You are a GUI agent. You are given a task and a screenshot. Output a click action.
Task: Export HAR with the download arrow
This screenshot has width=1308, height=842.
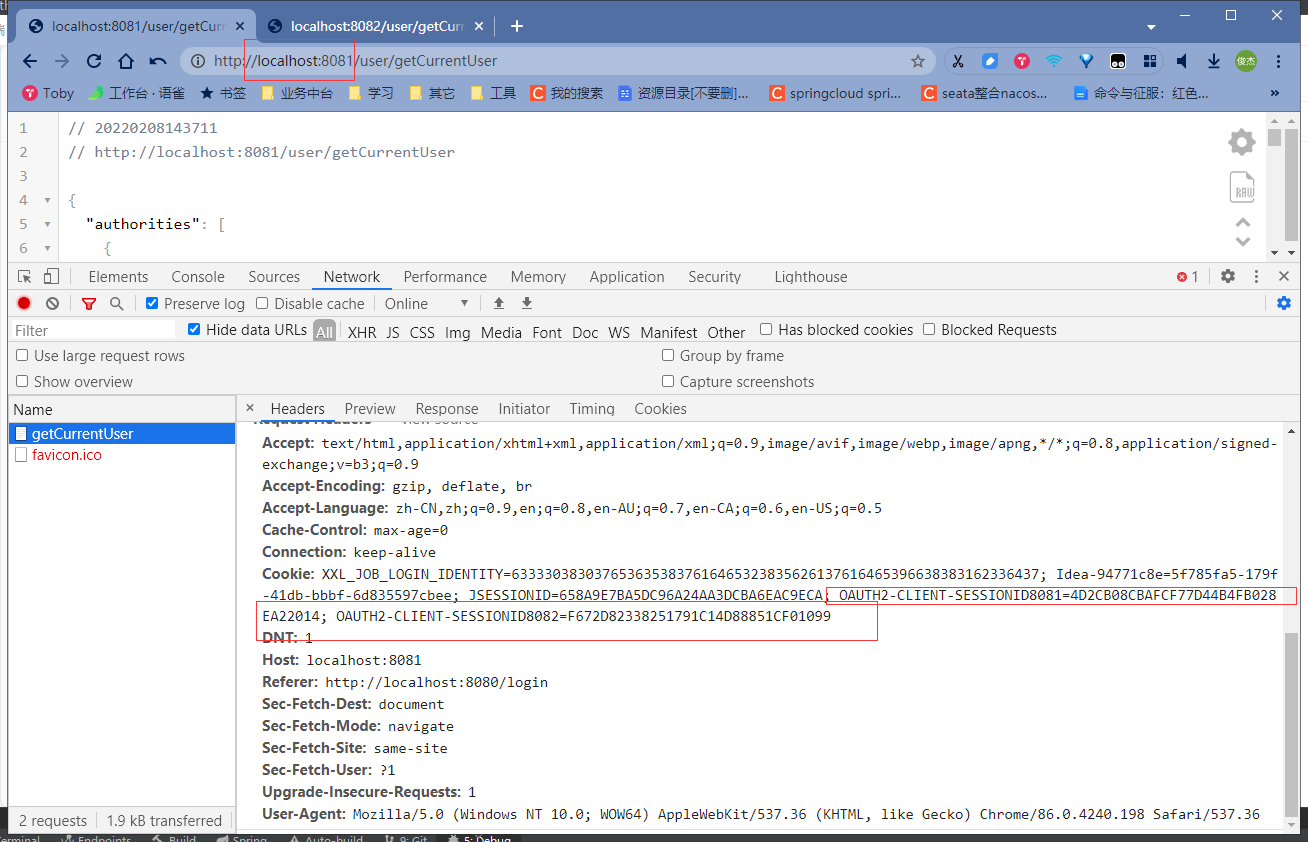527,303
